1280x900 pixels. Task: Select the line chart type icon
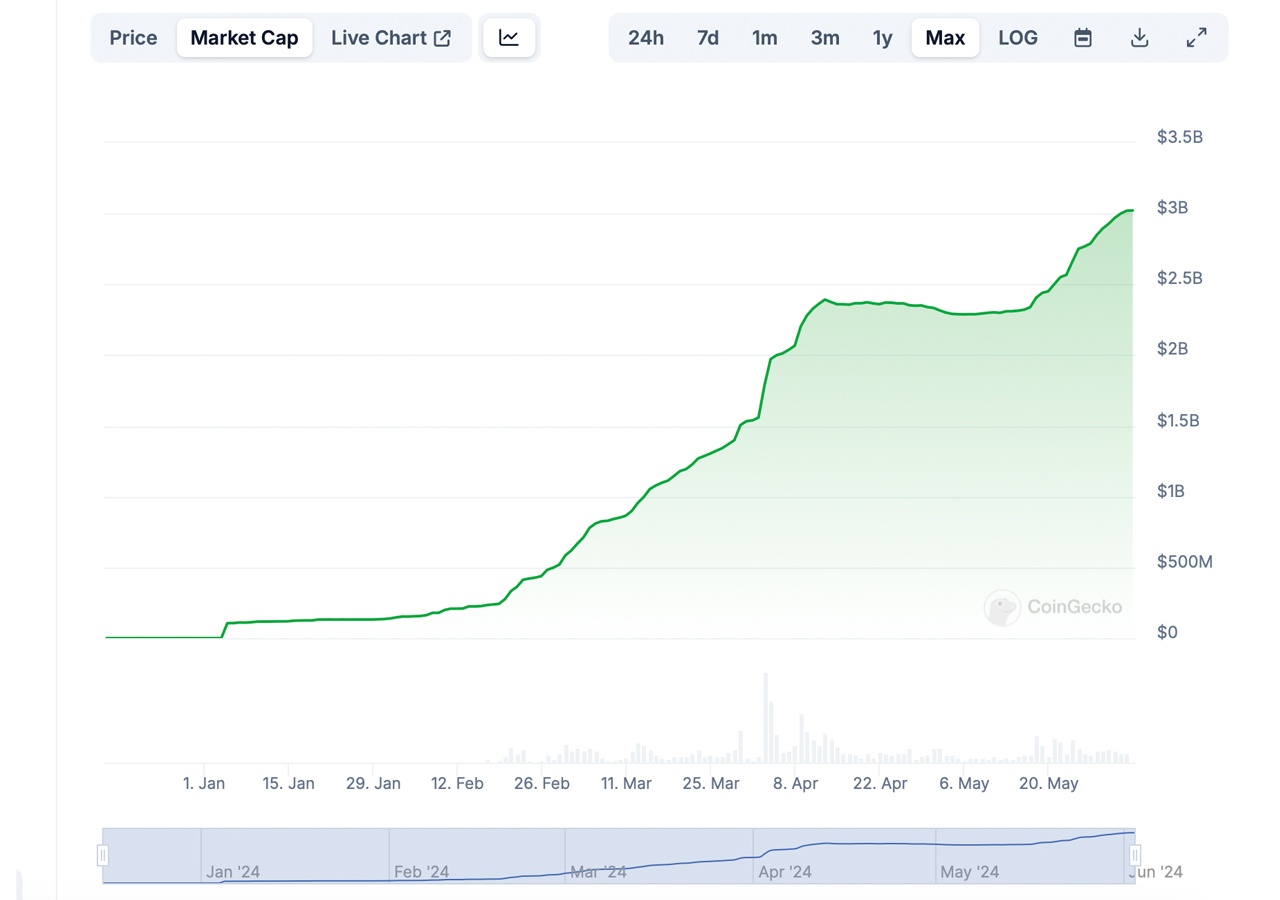point(509,37)
